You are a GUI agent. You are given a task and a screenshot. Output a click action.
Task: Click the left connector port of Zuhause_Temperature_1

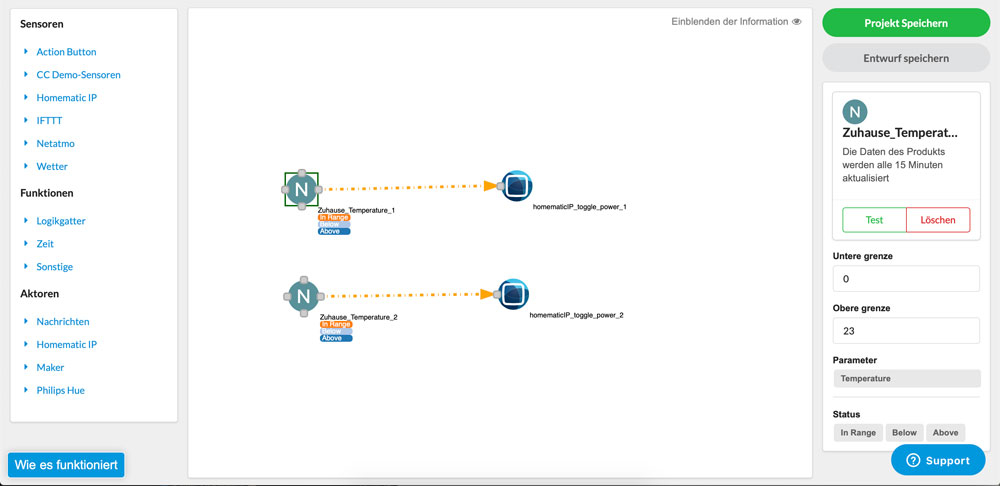(x=285, y=189)
